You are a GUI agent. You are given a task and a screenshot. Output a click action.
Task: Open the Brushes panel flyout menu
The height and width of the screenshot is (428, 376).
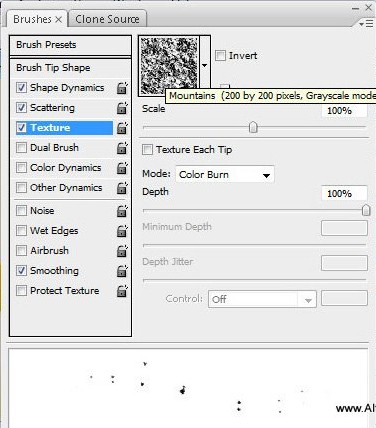coord(366,24)
